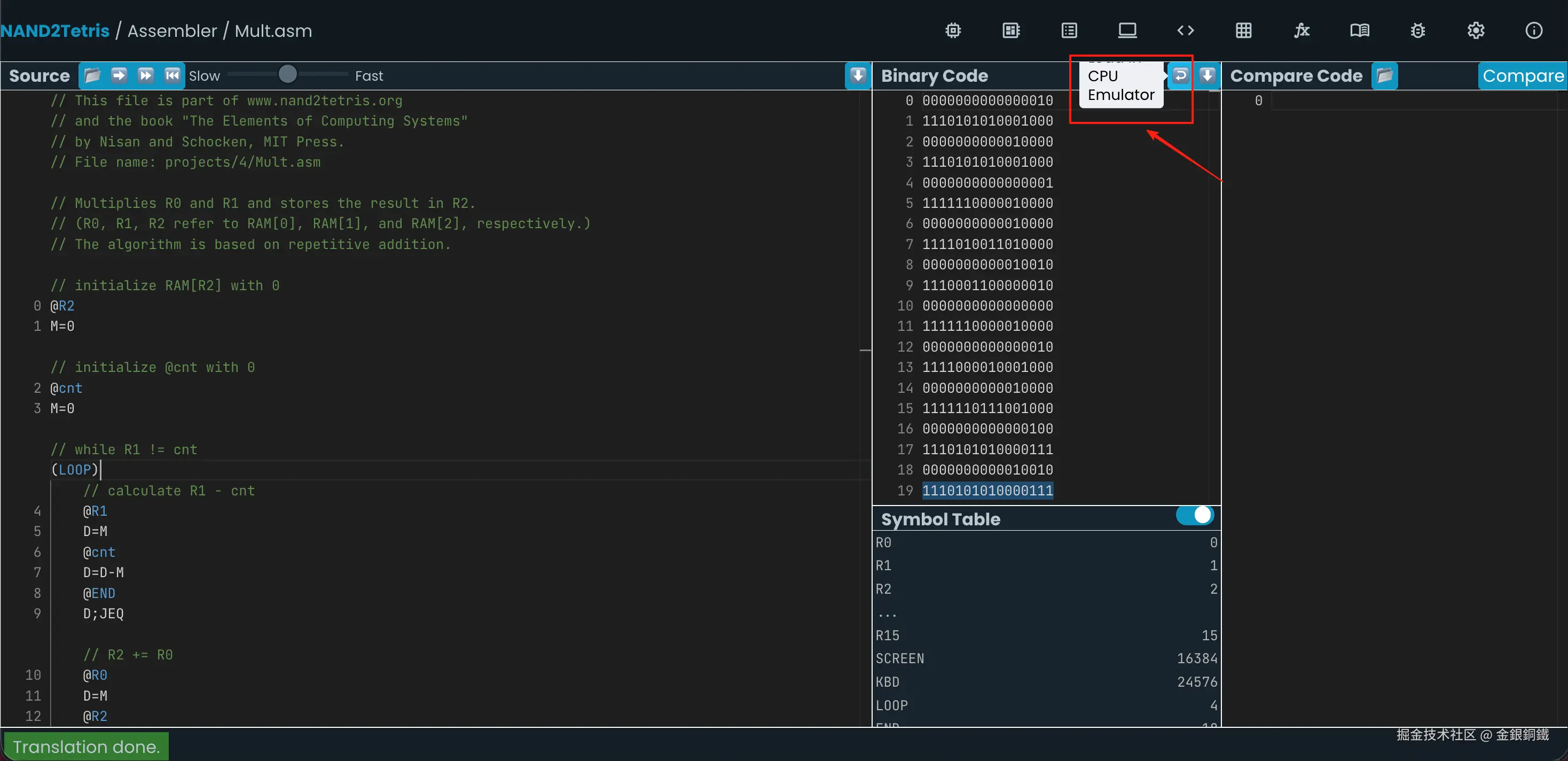
Task: Open the Bitmap Editor grid icon
Action: click(x=1244, y=30)
